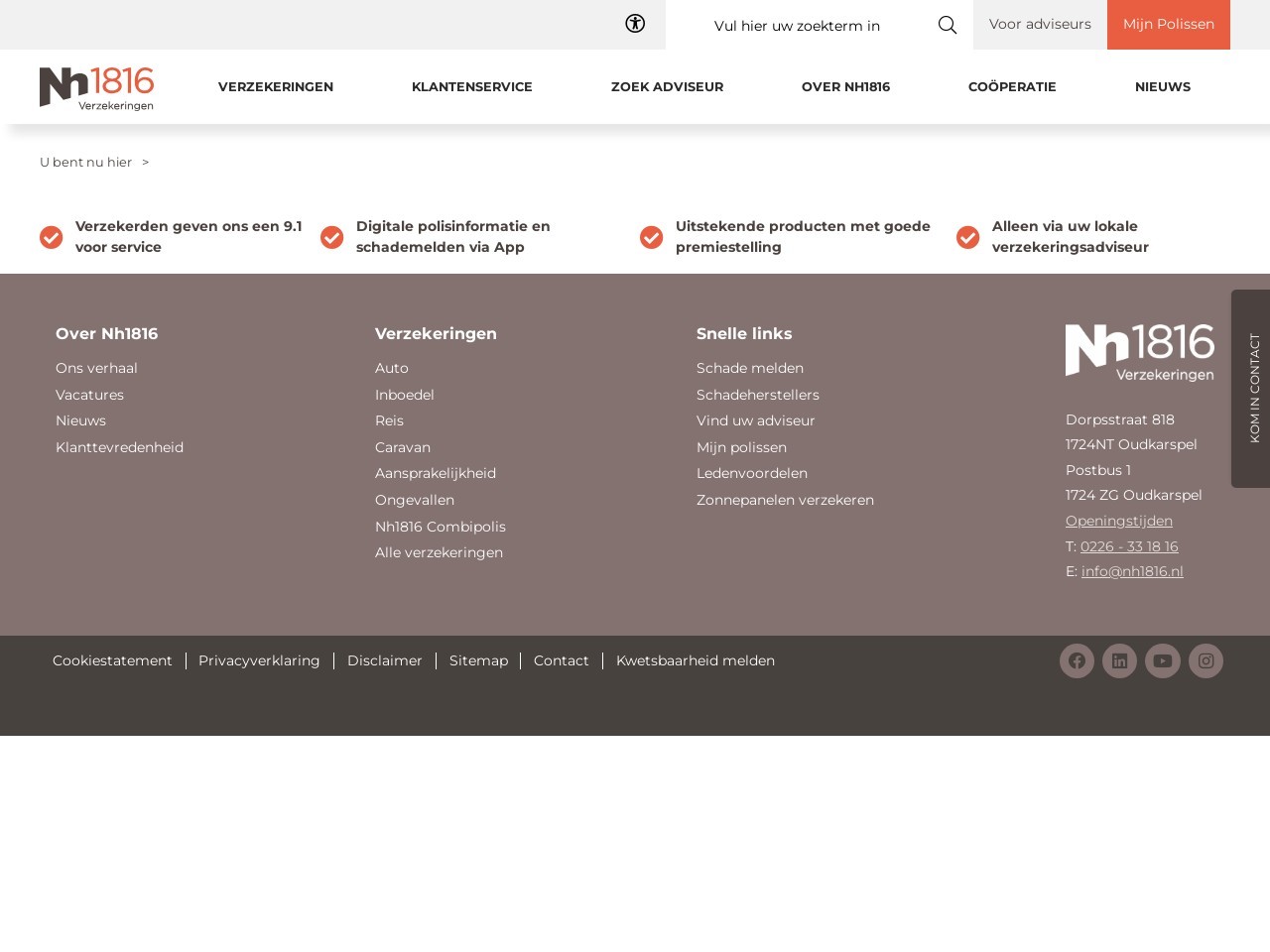Viewport: 1270px width, 952px height.
Task: Open the Nieuws main menu item
Action: (1163, 87)
